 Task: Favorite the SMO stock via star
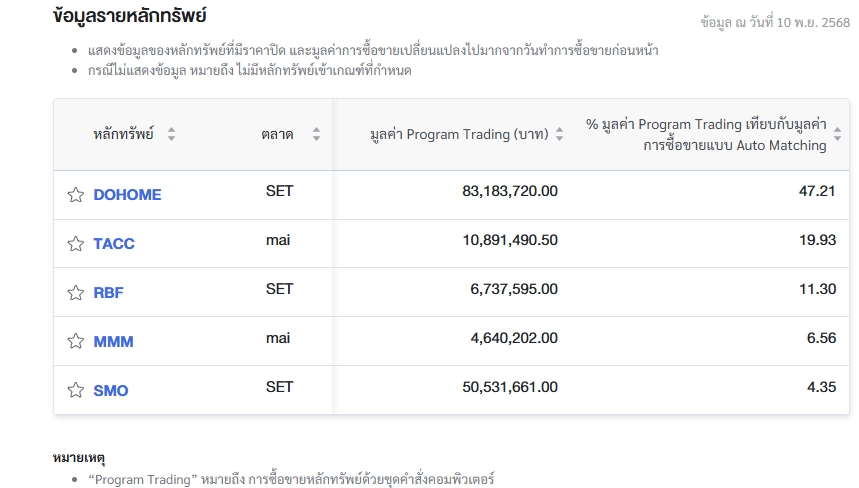75,391
